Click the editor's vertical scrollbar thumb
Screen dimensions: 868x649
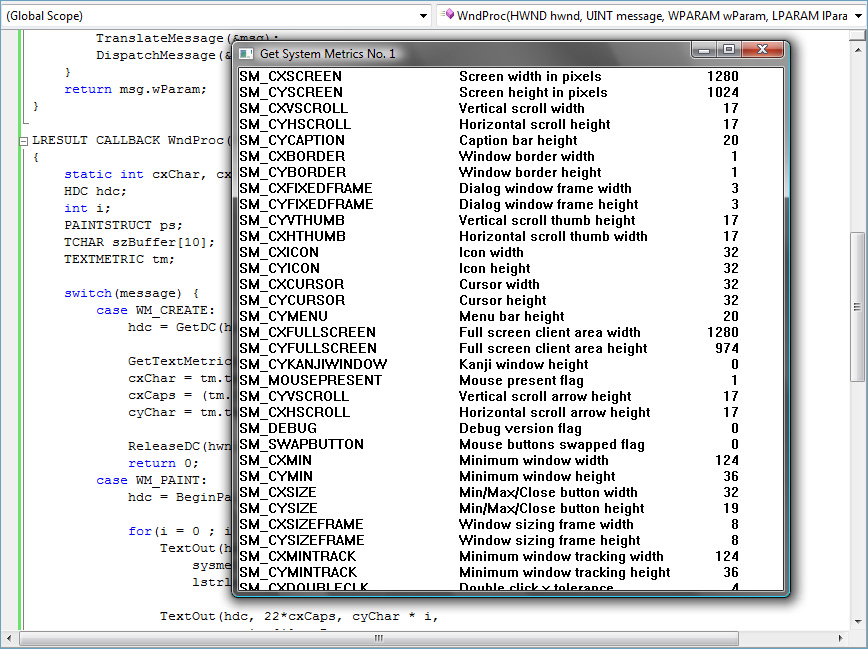pyautogui.click(x=857, y=307)
